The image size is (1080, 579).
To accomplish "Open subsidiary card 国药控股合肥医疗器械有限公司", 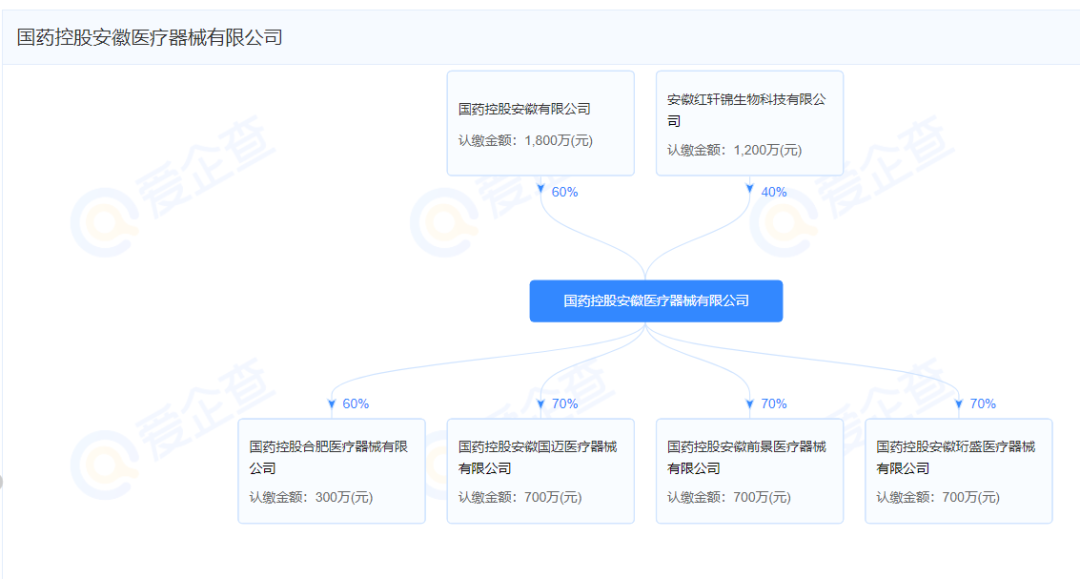I will point(331,471).
